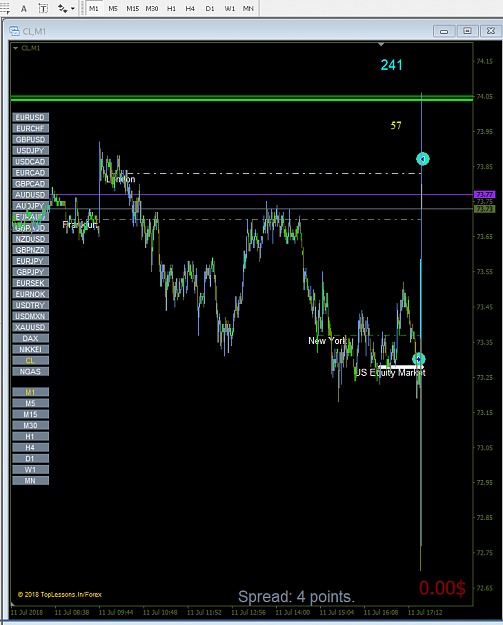
Task: Select the text label "T" tool
Action: click(x=43, y=8)
